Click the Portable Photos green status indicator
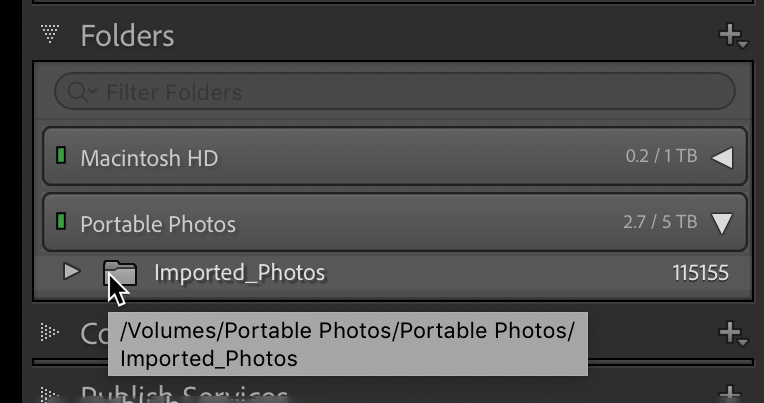 tap(61, 221)
